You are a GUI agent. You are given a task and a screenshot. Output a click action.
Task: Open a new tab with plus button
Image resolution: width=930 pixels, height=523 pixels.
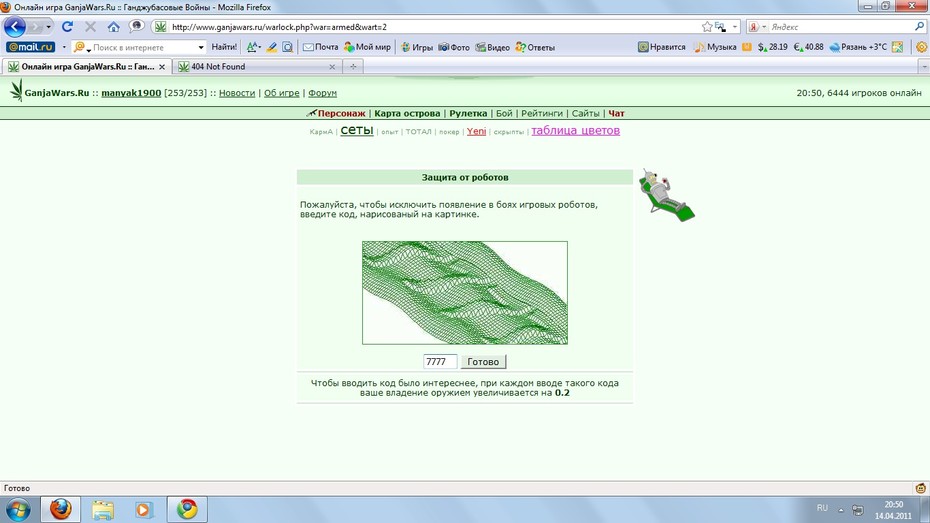(353, 66)
